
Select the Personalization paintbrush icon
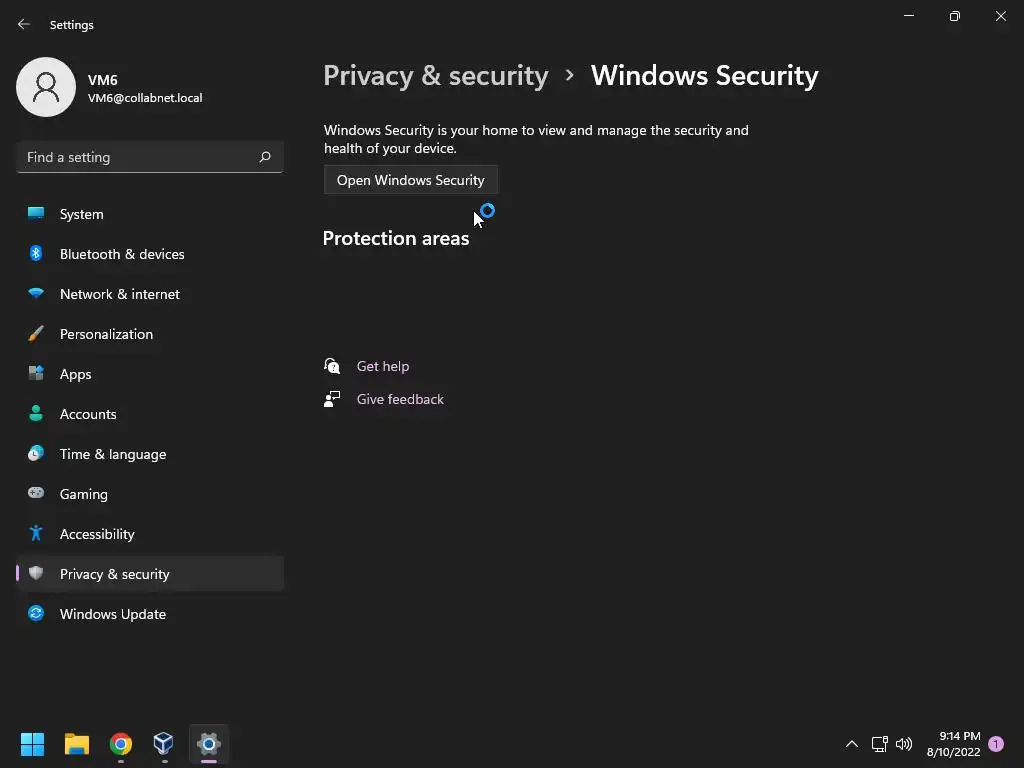pyautogui.click(x=36, y=334)
